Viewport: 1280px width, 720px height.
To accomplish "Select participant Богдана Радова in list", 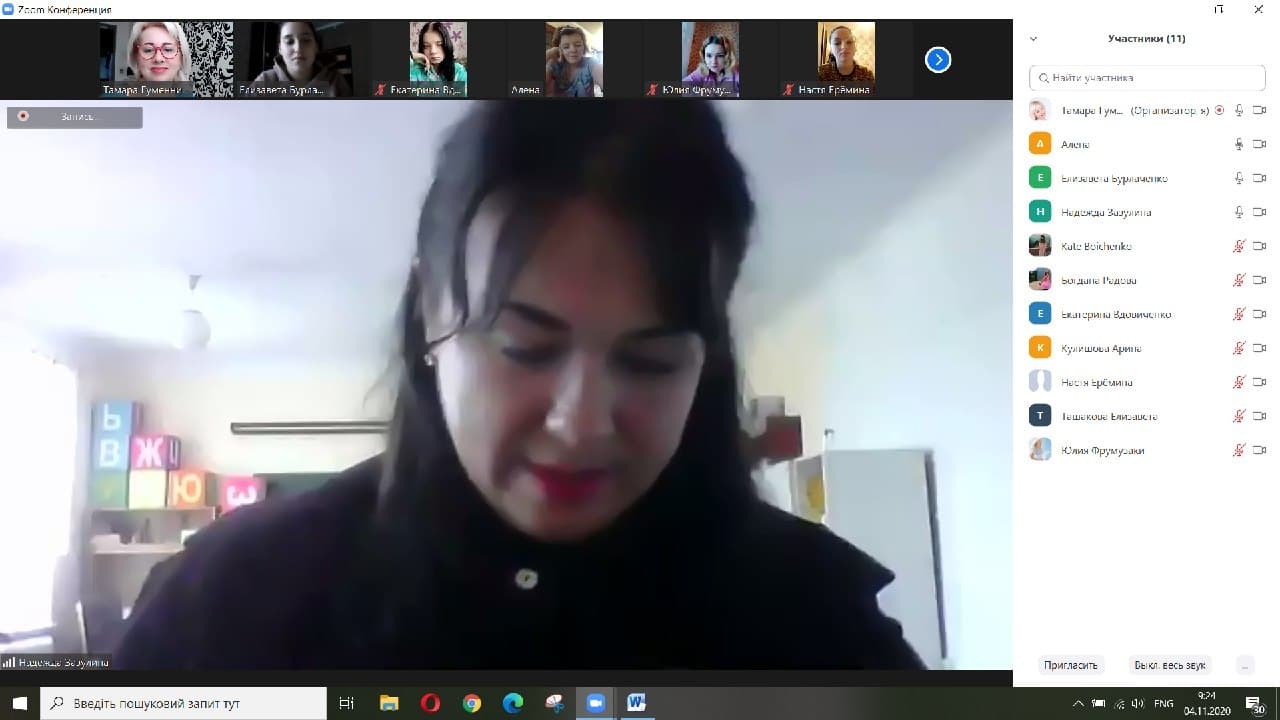I will pyautogui.click(x=1147, y=280).
